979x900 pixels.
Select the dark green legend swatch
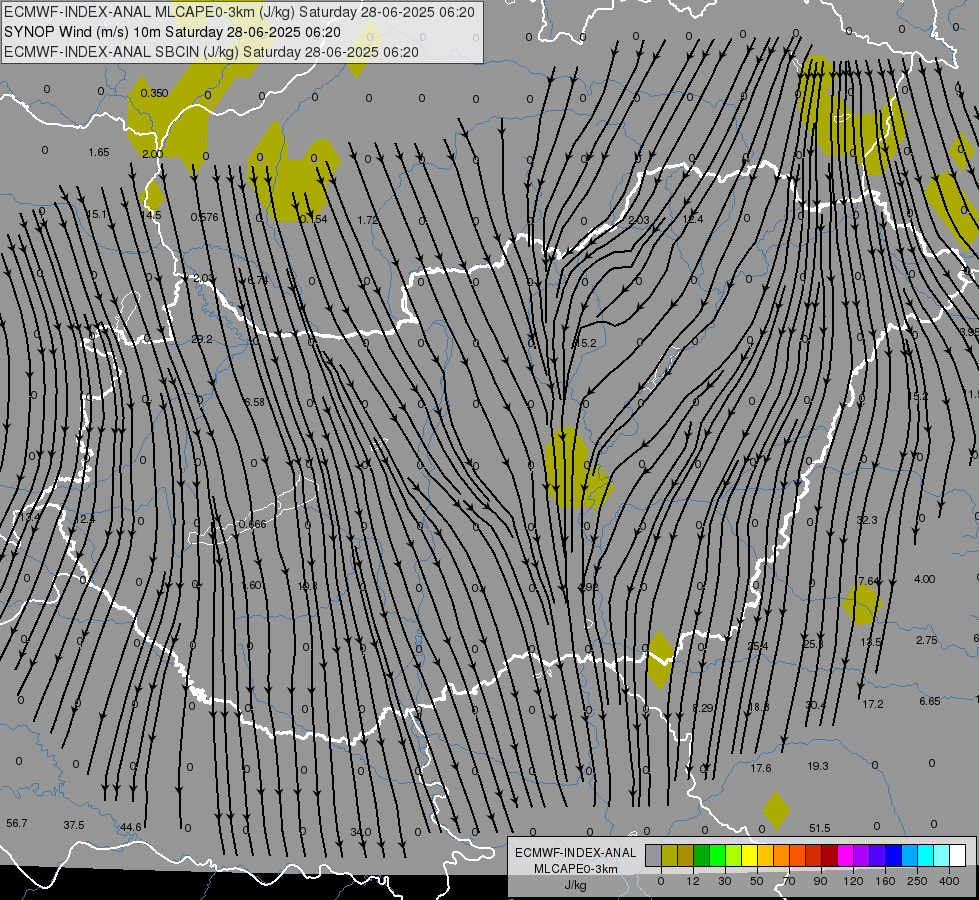coord(702,856)
